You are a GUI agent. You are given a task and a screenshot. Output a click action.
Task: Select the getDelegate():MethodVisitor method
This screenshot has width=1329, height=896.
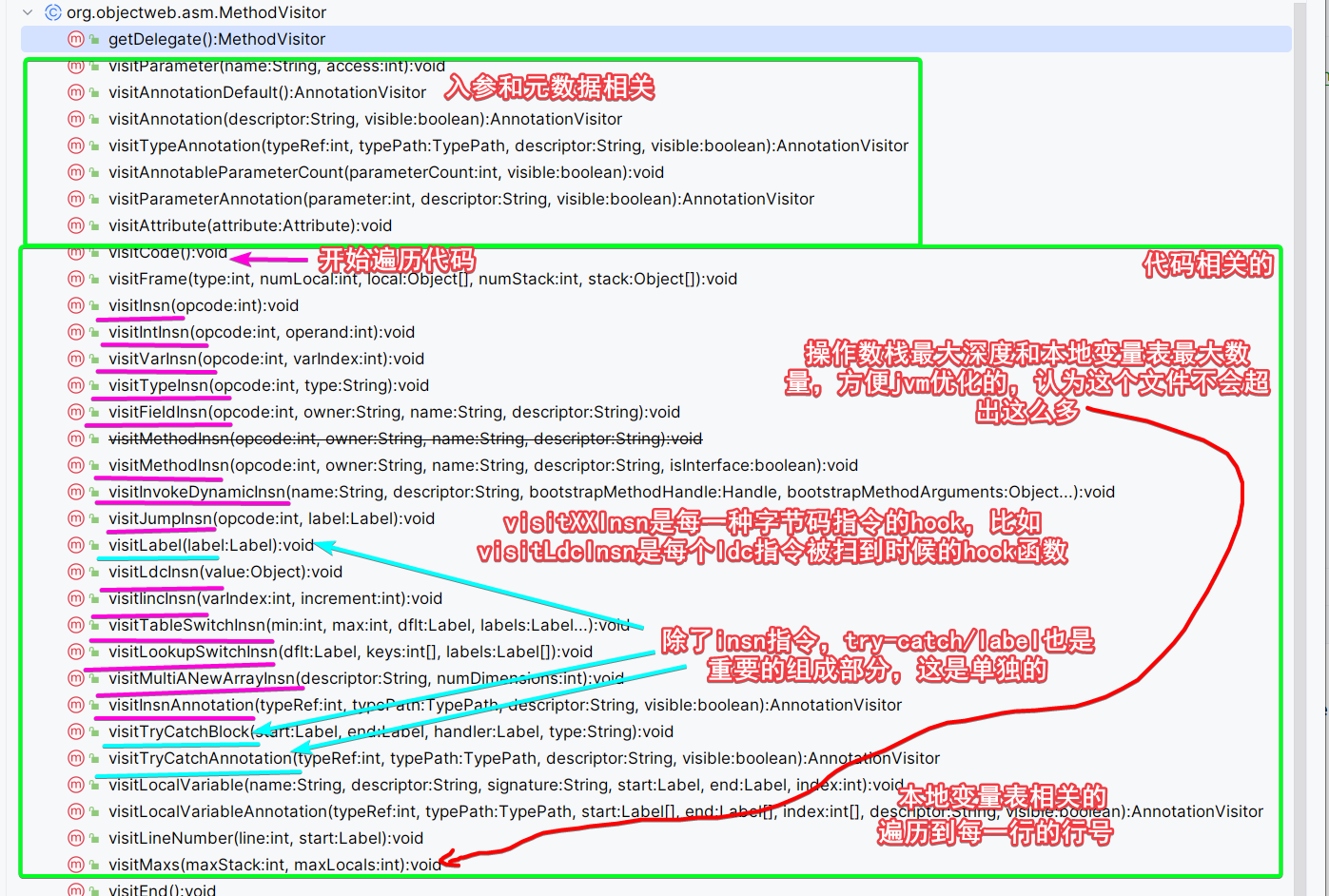[x=217, y=39]
